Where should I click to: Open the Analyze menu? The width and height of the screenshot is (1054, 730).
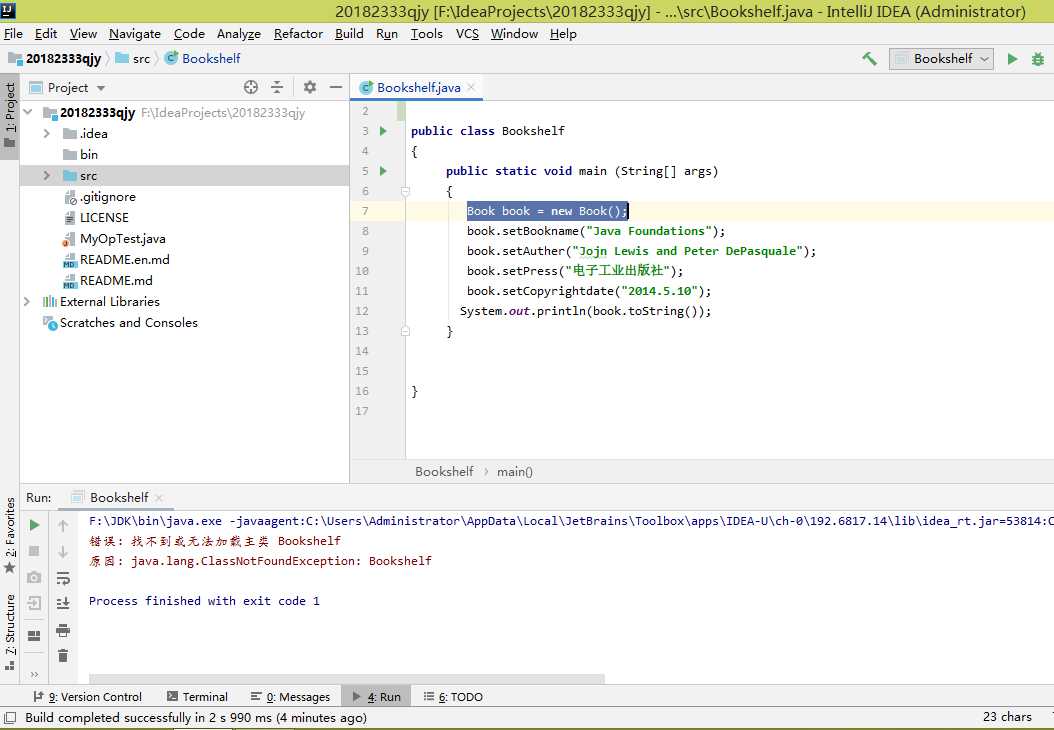[239, 34]
